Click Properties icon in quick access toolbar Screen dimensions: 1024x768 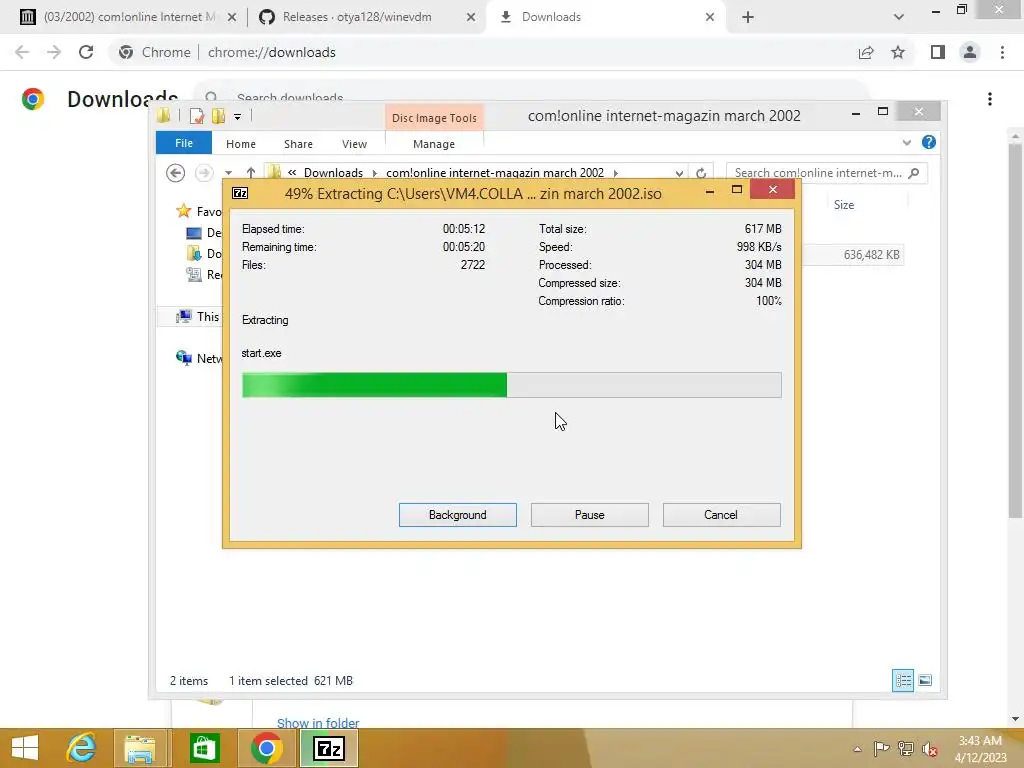197,116
